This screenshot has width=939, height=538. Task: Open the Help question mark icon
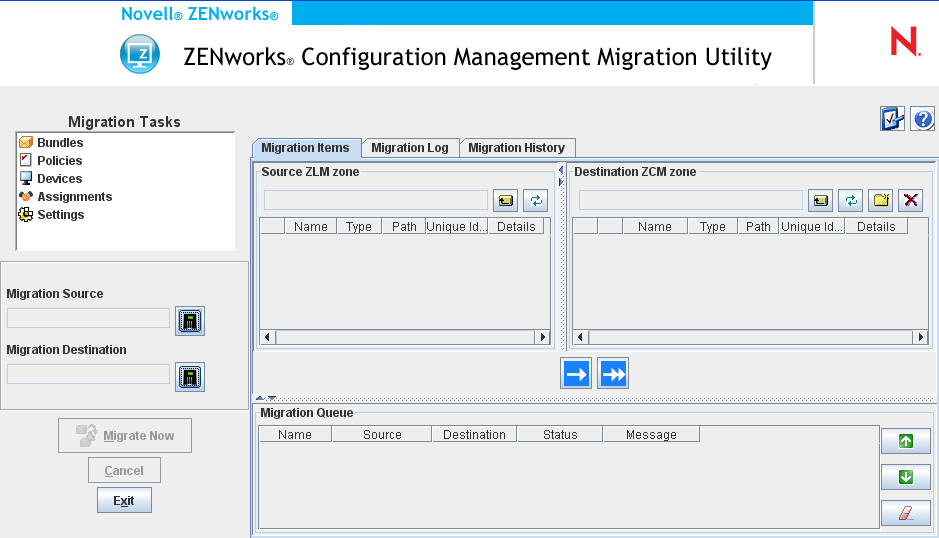923,119
